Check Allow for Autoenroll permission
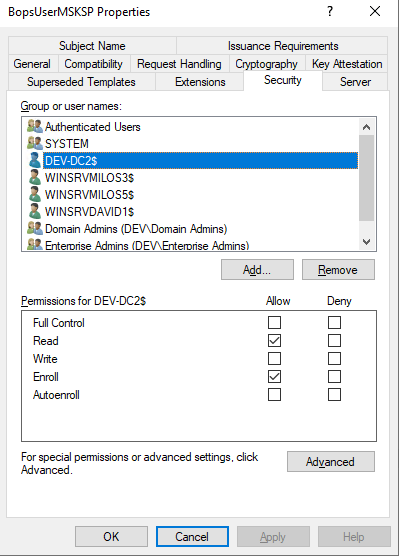The image size is (399, 556). [x=275, y=395]
